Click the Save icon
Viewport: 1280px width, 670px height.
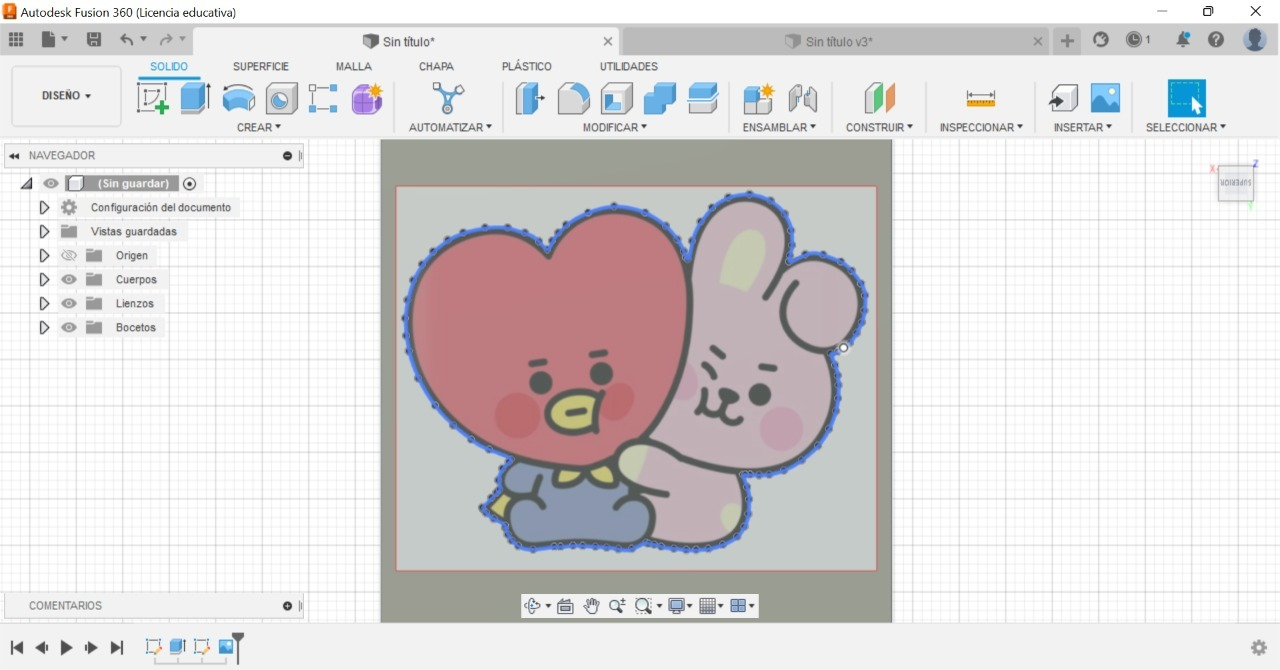[x=94, y=40]
